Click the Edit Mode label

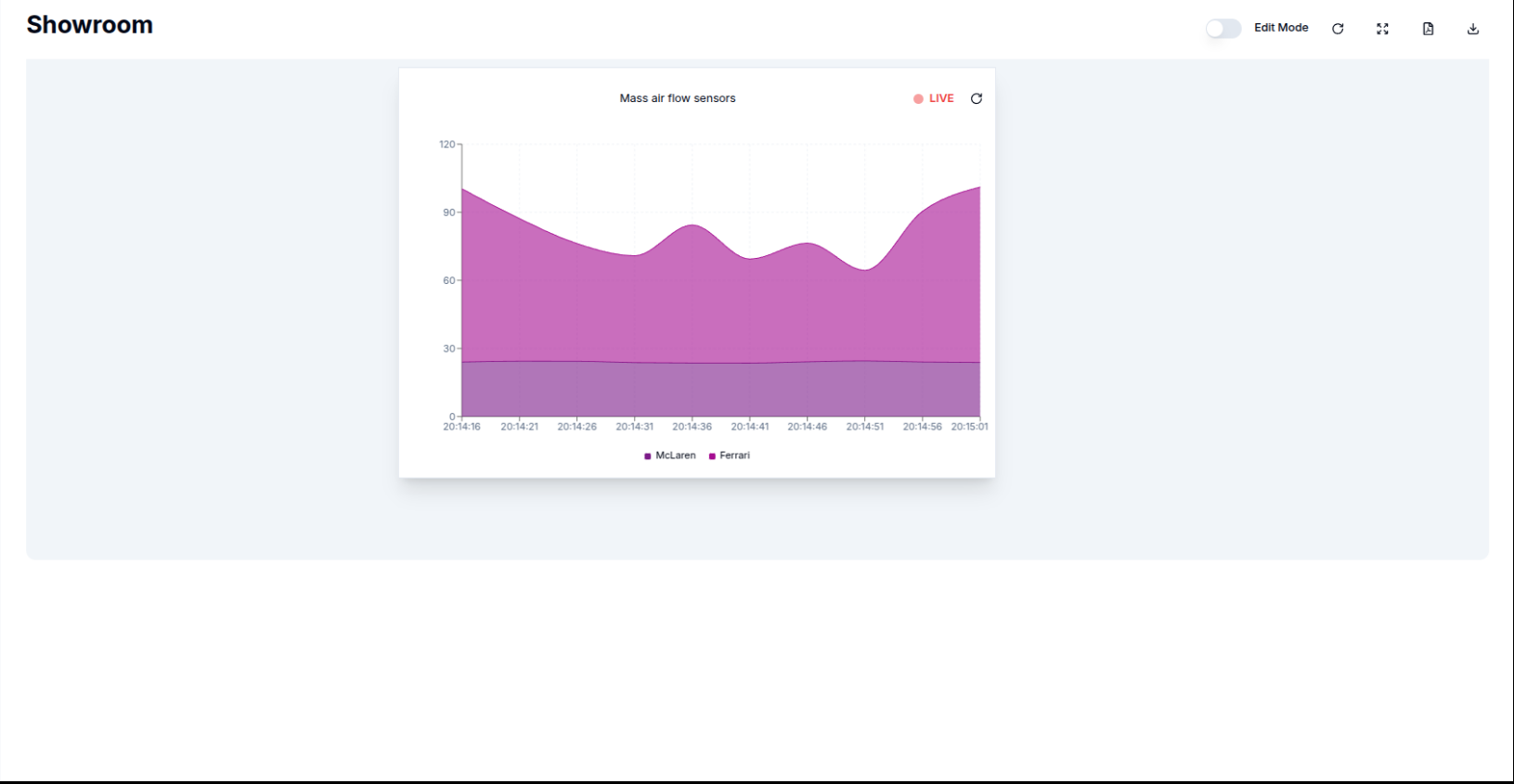click(x=1281, y=28)
